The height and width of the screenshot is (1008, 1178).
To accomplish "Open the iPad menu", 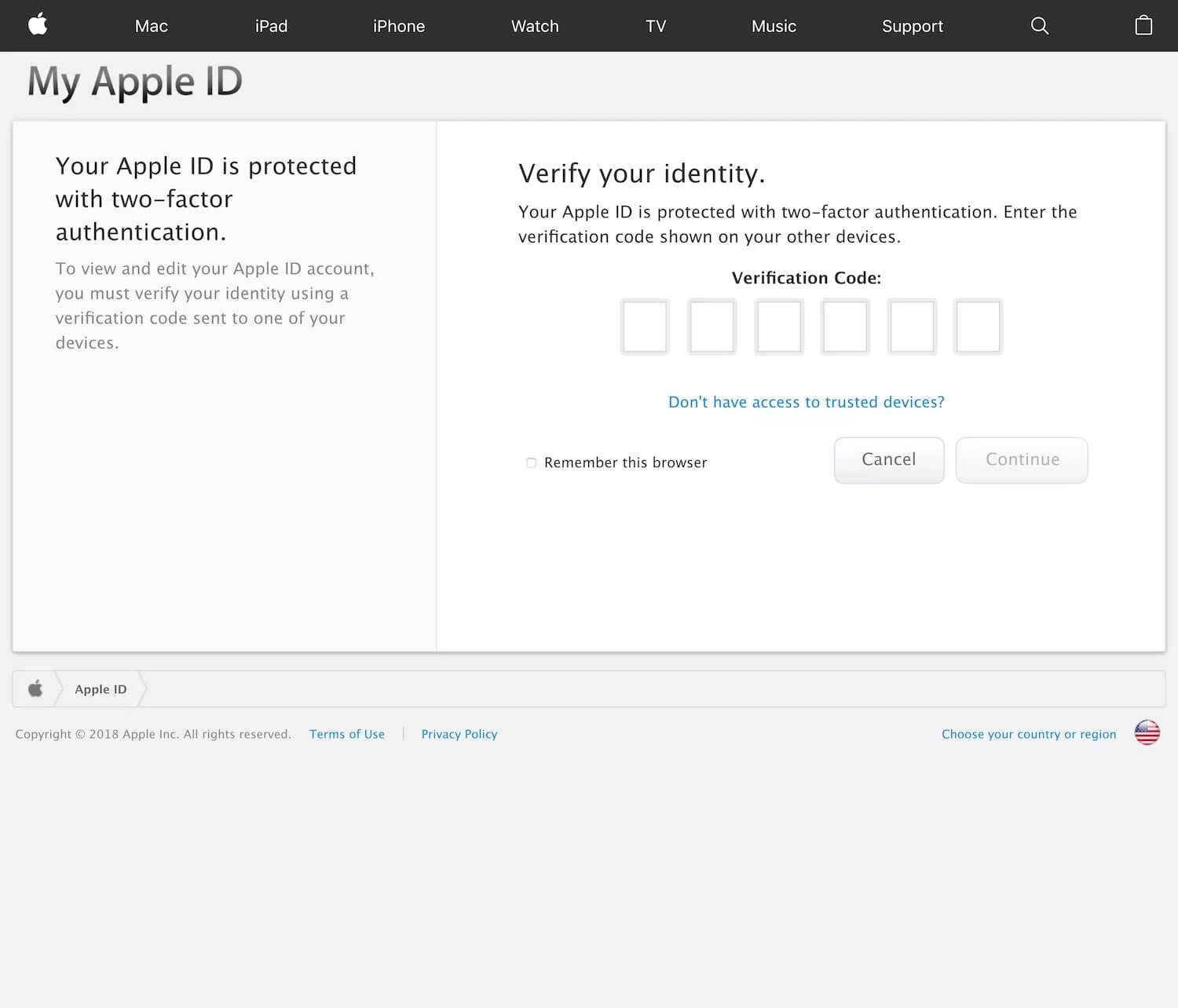I will coord(271,26).
